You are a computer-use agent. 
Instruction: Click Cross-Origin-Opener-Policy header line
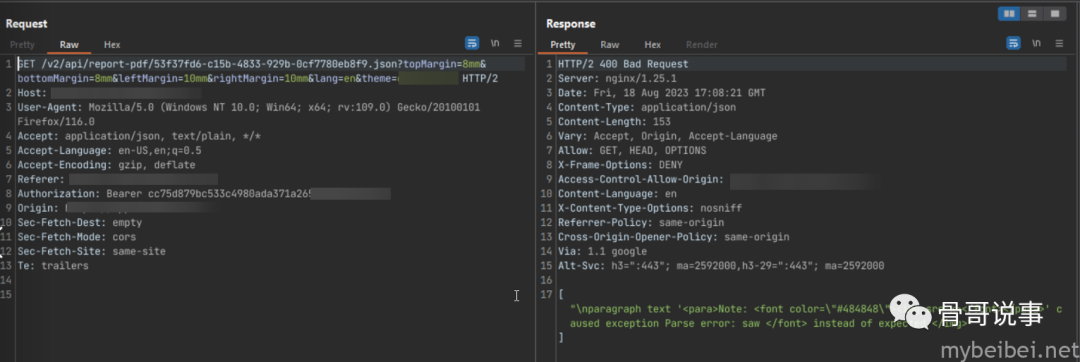pos(674,237)
